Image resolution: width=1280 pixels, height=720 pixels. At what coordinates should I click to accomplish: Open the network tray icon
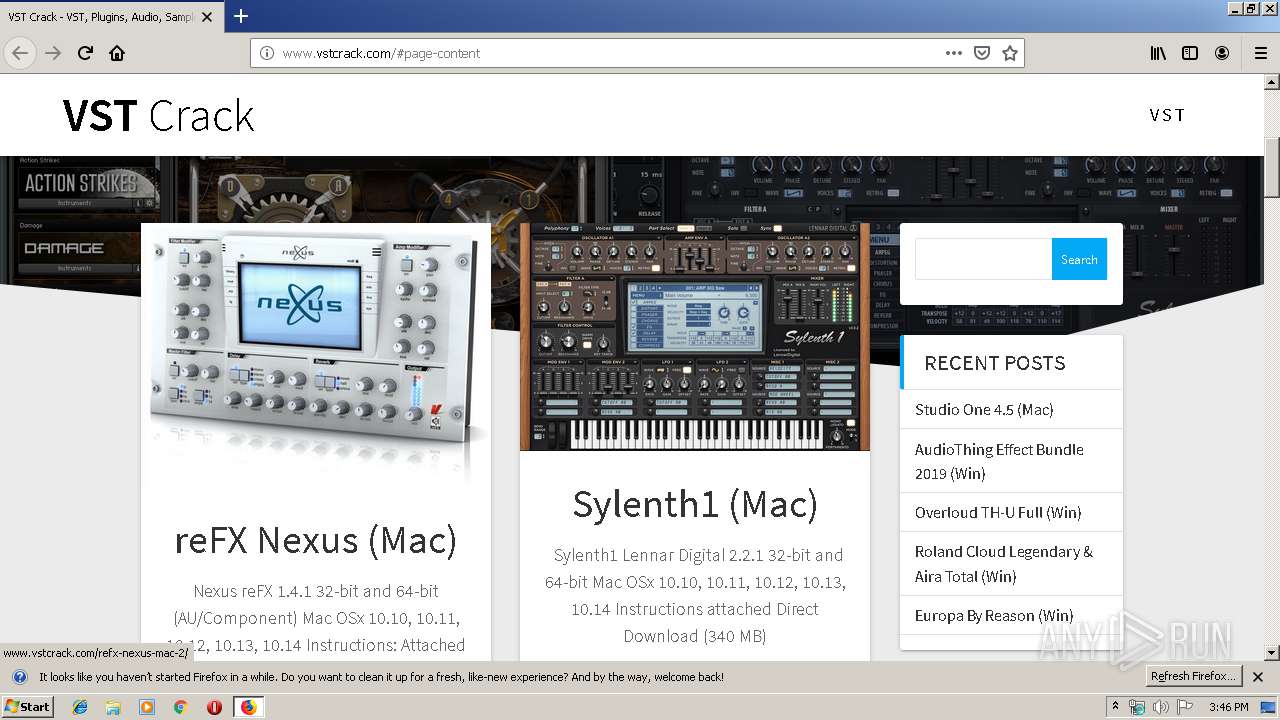[x=1137, y=706]
